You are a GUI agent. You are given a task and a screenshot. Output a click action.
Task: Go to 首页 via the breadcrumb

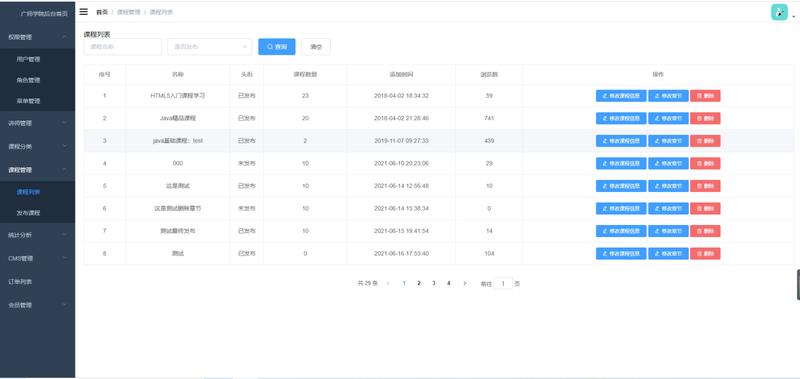pyautogui.click(x=102, y=12)
